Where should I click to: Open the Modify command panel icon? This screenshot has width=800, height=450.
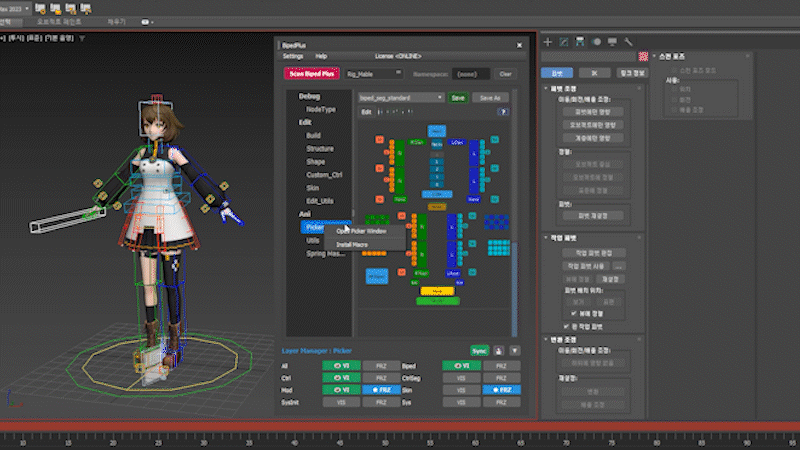point(564,42)
